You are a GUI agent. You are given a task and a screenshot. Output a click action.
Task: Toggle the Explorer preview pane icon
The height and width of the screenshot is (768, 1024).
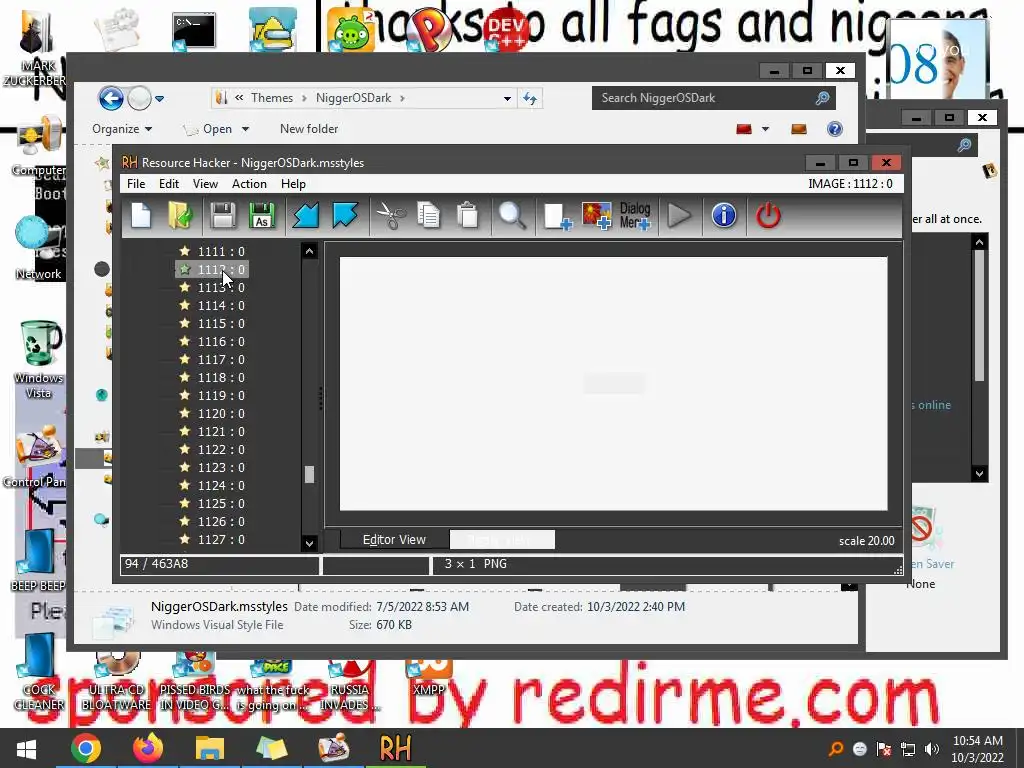[x=799, y=129]
